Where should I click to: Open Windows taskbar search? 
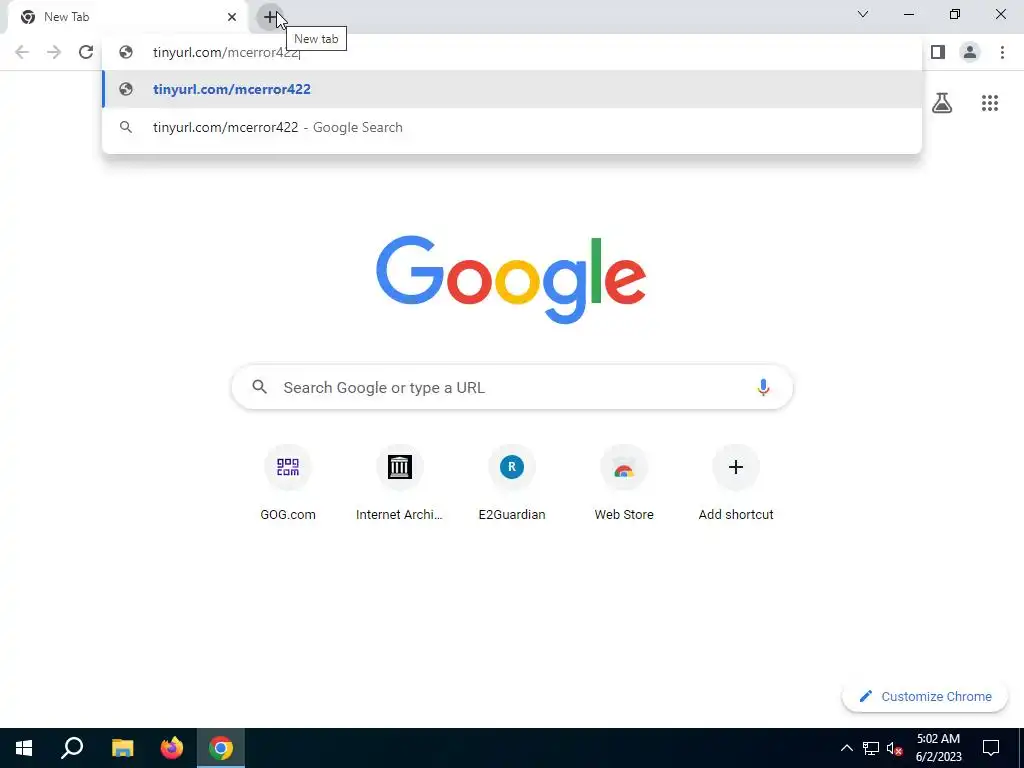tap(72, 748)
